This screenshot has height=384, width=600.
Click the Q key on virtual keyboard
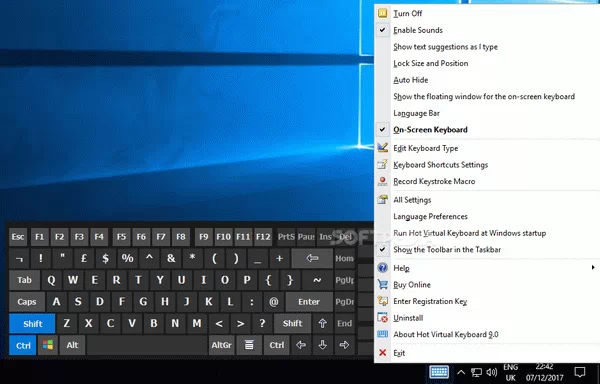coord(51,280)
